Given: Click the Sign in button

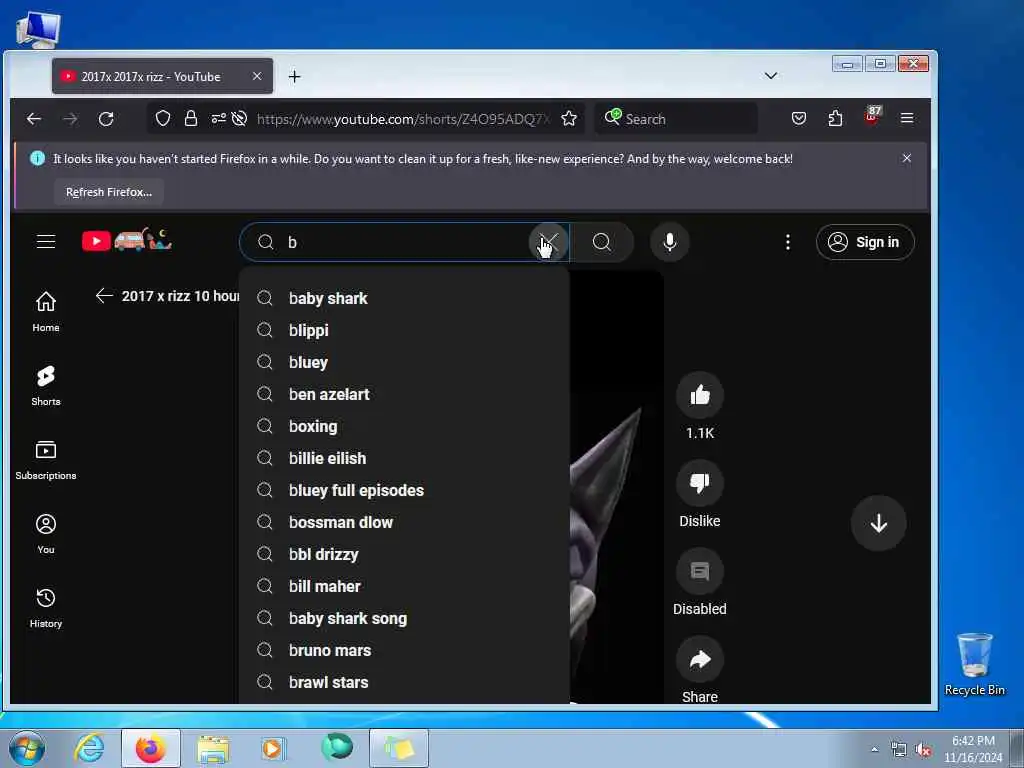Looking at the screenshot, I should pyautogui.click(x=865, y=242).
